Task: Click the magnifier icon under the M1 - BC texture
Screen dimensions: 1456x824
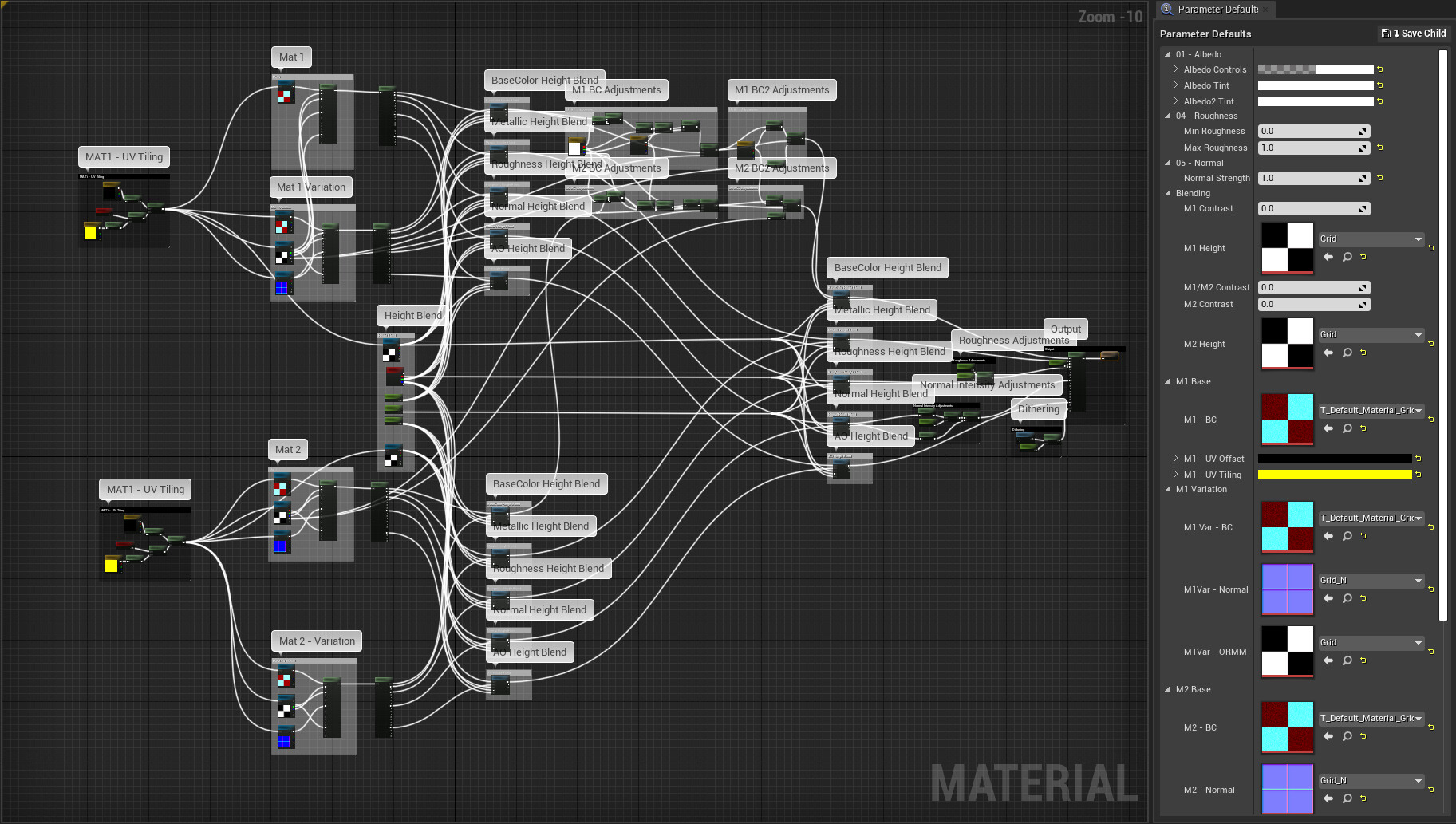Action: click(x=1347, y=428)
